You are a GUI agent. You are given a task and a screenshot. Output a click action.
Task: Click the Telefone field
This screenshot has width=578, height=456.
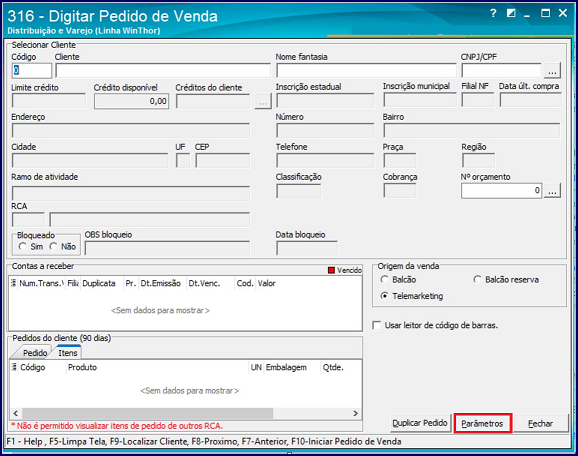point(325,161)
